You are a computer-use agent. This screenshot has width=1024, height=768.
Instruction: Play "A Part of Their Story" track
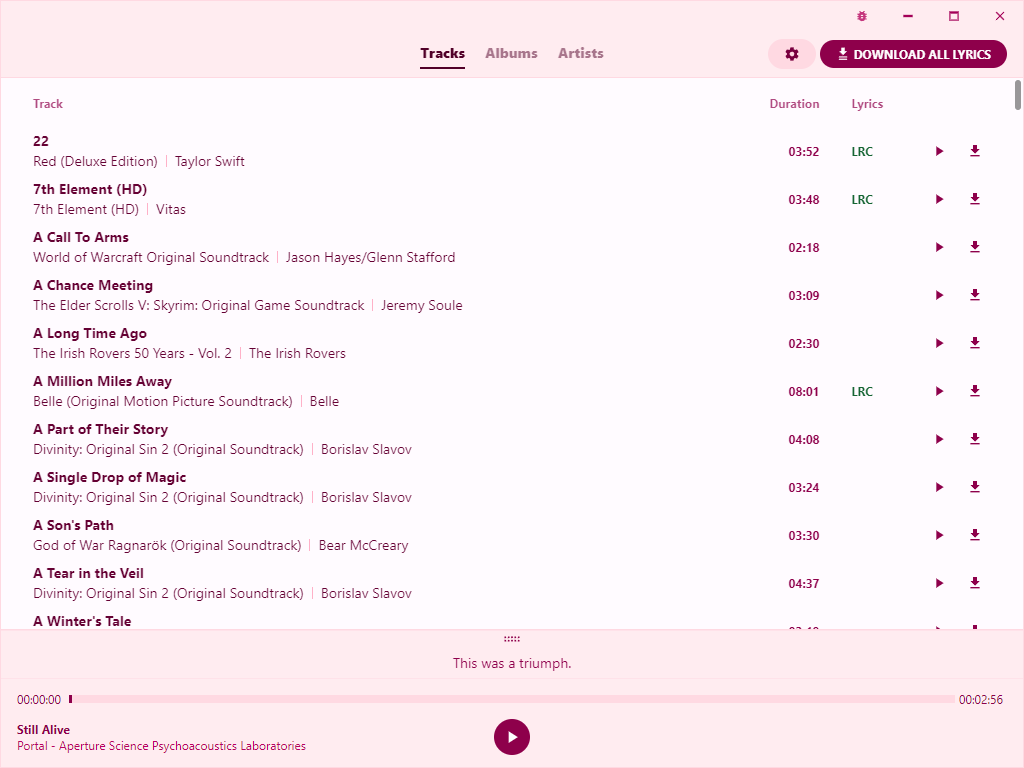pos(939,440)
